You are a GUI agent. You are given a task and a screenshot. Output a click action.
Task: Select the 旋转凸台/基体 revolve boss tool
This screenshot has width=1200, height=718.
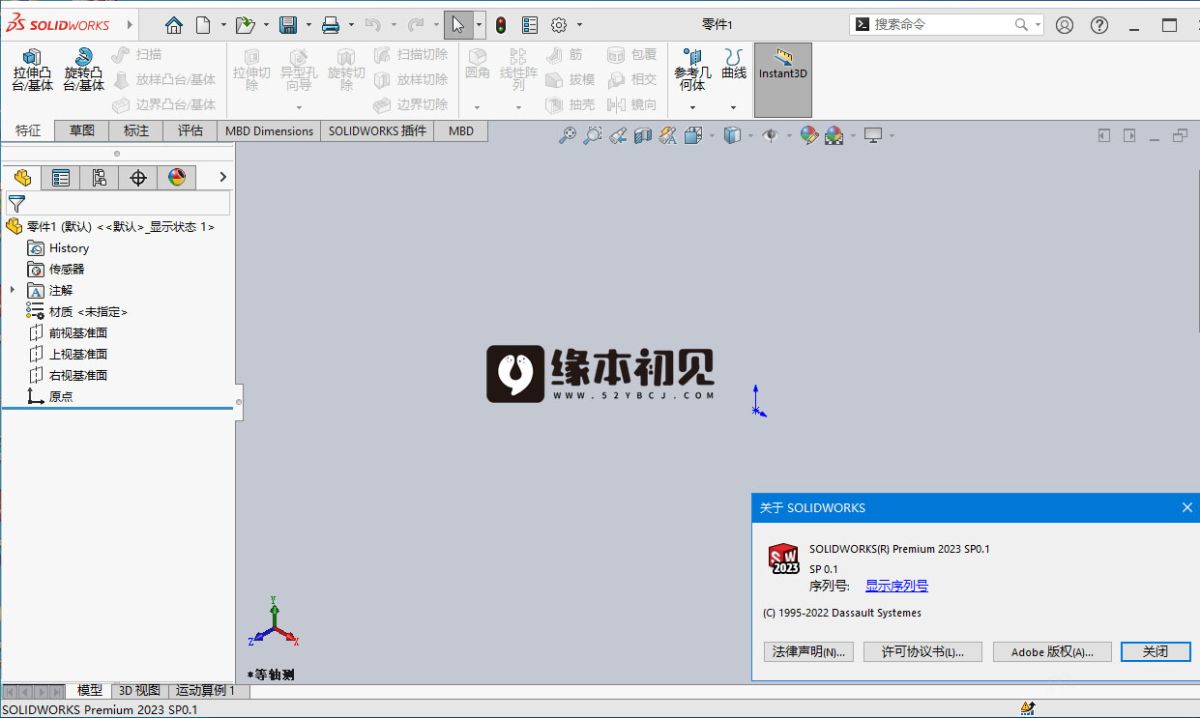coord(84,70)
